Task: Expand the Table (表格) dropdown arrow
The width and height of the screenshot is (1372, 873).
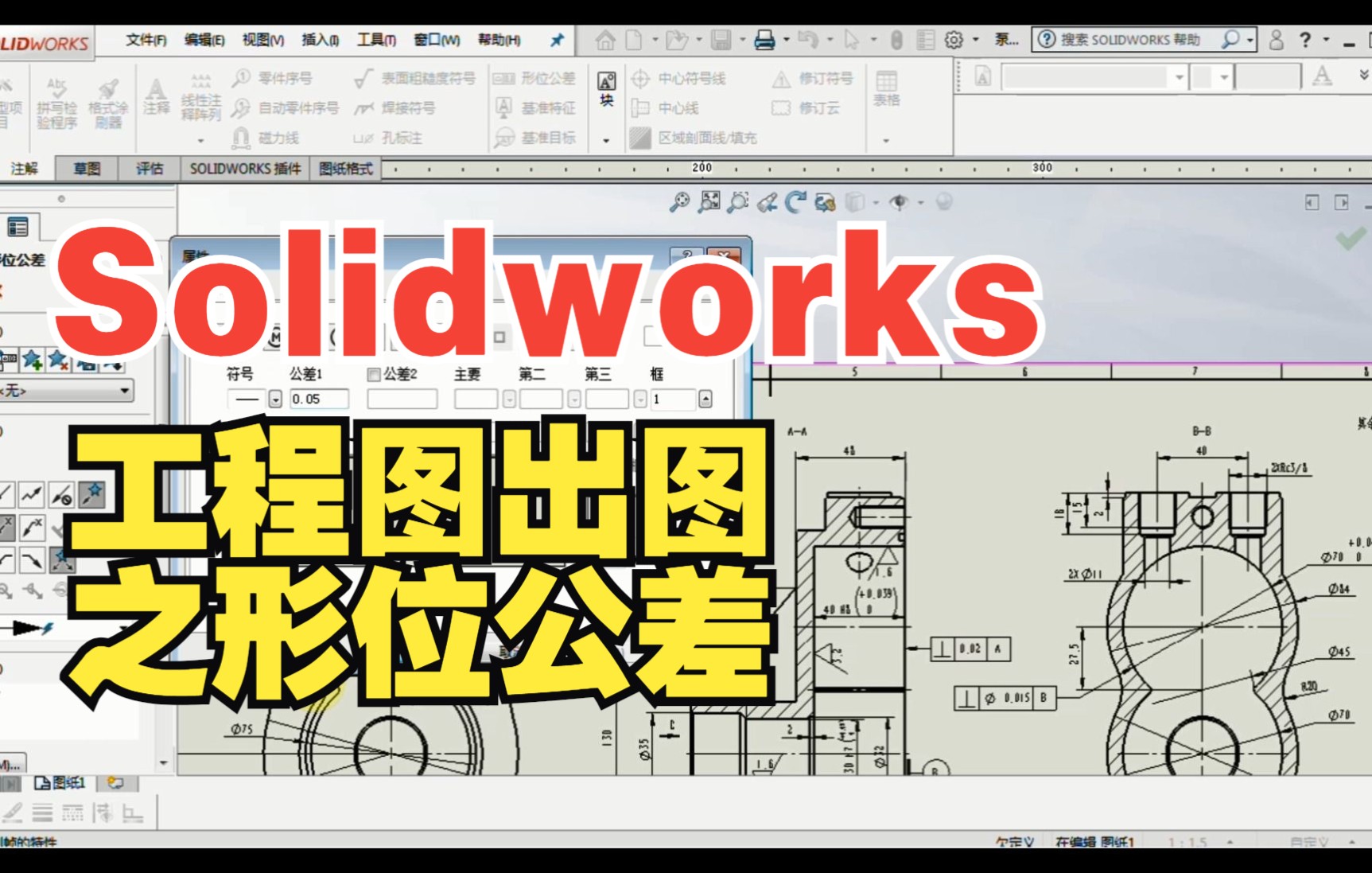Action: [x=886, y=141]
